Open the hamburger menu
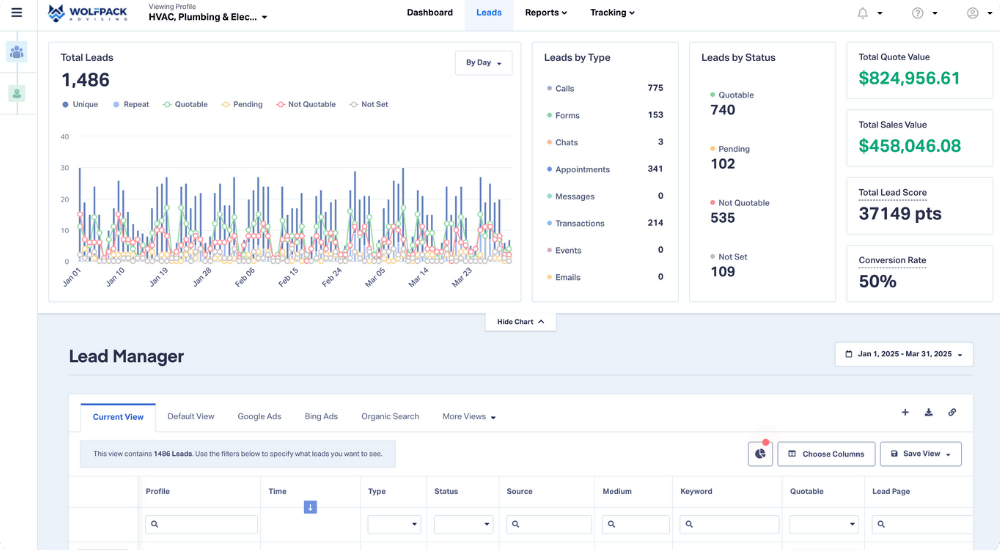Image resolution: width=1000 pixels, height=550 pixels. [x=16, y=13]
